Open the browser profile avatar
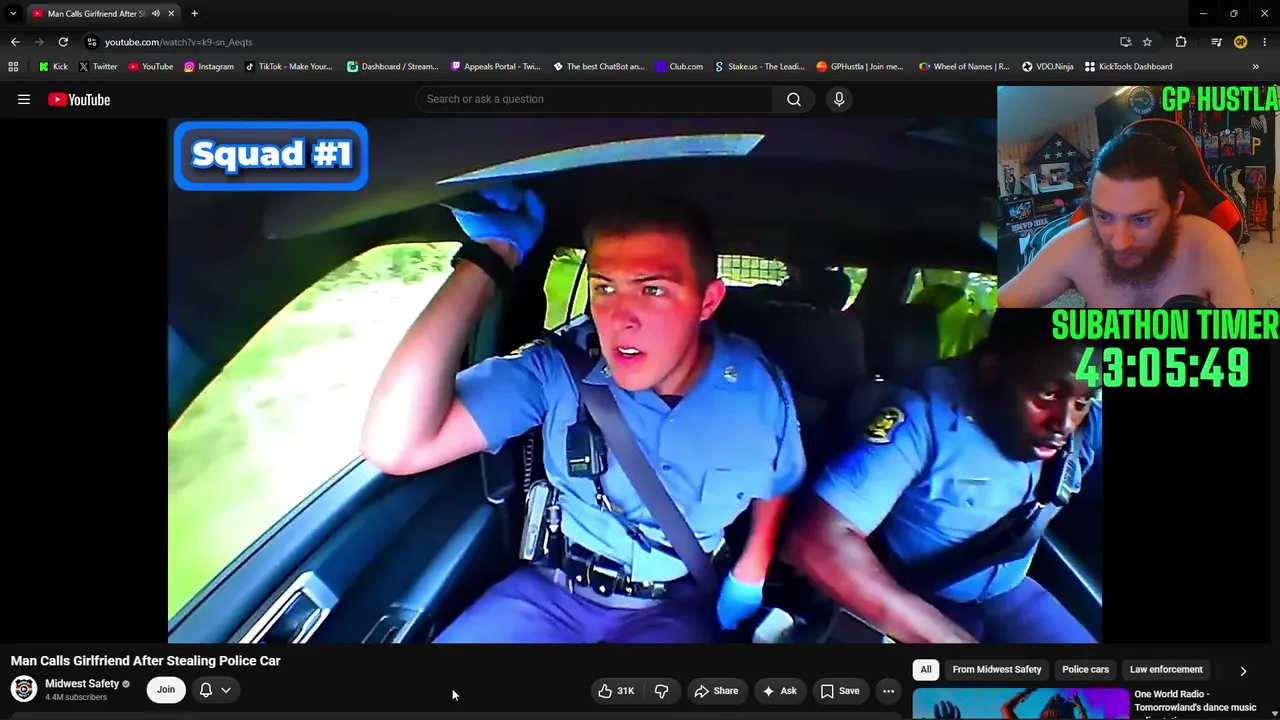 pyautogui.click(x=1240, y=42)
